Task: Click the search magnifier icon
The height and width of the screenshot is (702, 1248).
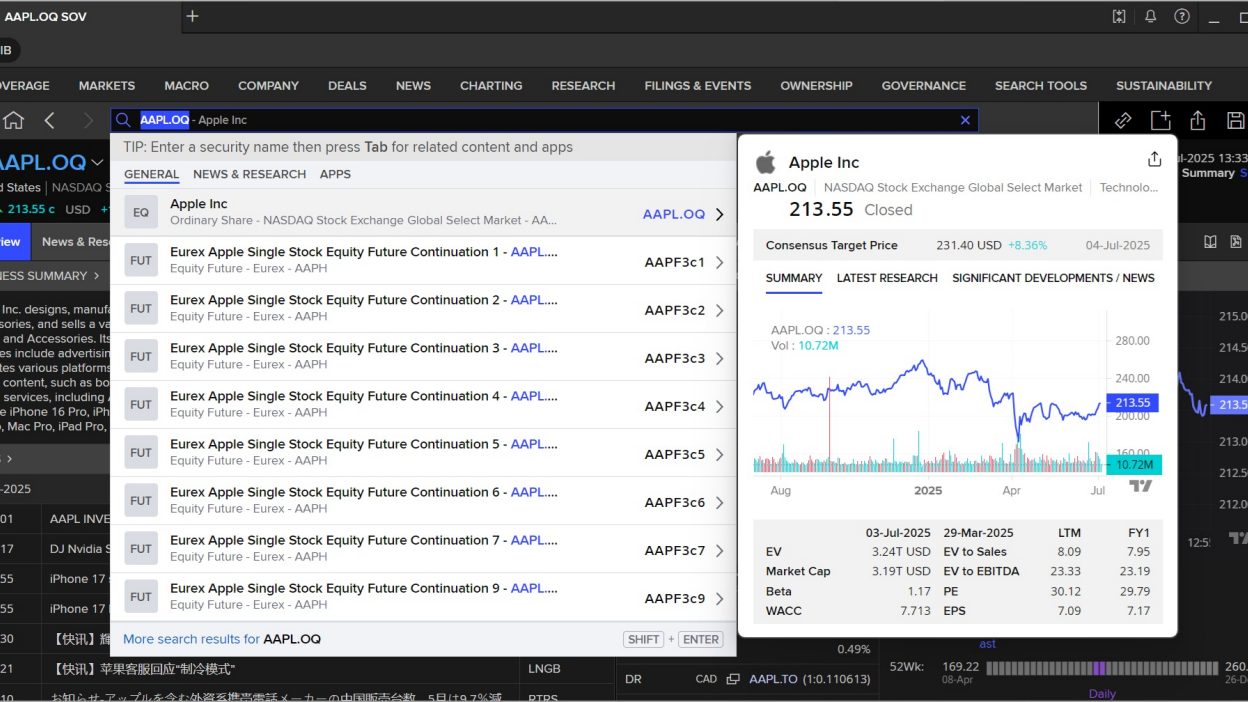Action: 123,120
